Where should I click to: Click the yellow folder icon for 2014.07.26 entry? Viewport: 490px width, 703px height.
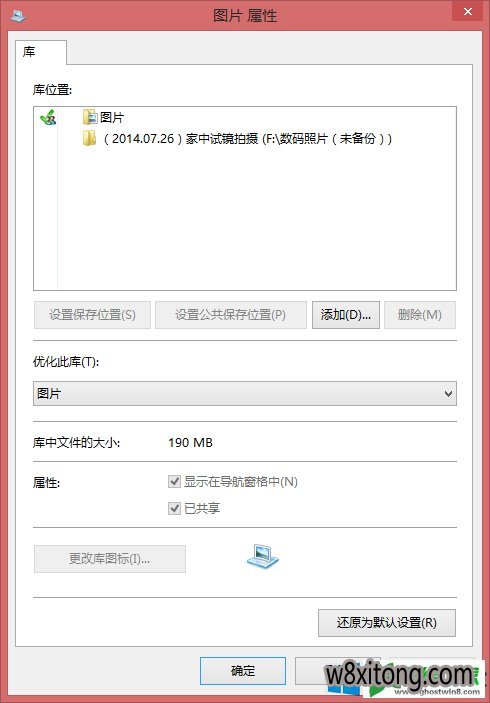[x=89, y=138]
